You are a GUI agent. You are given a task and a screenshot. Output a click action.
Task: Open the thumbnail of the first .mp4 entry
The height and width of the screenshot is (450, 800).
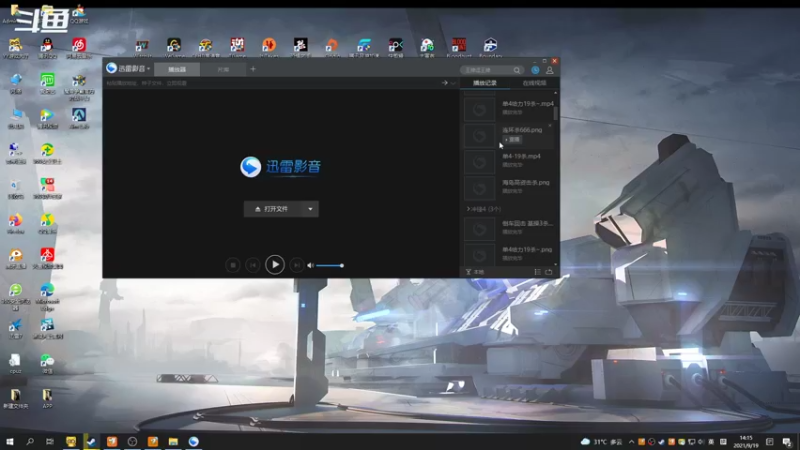[x=479, y=109]
